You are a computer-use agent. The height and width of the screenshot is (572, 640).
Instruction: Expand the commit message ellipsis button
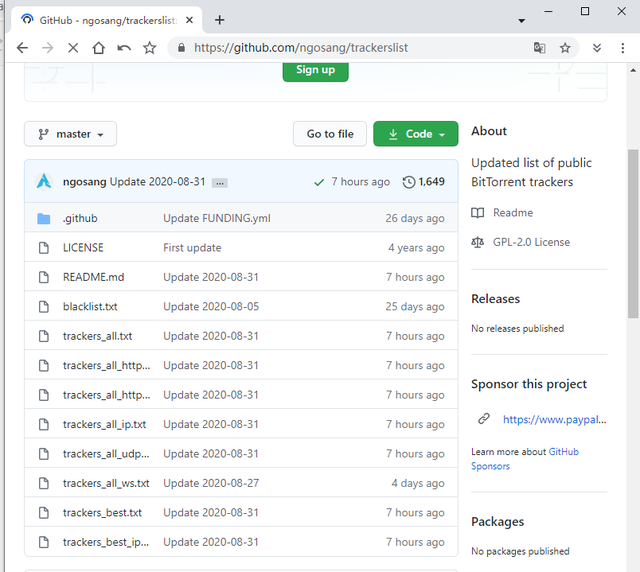pos(220,183)
